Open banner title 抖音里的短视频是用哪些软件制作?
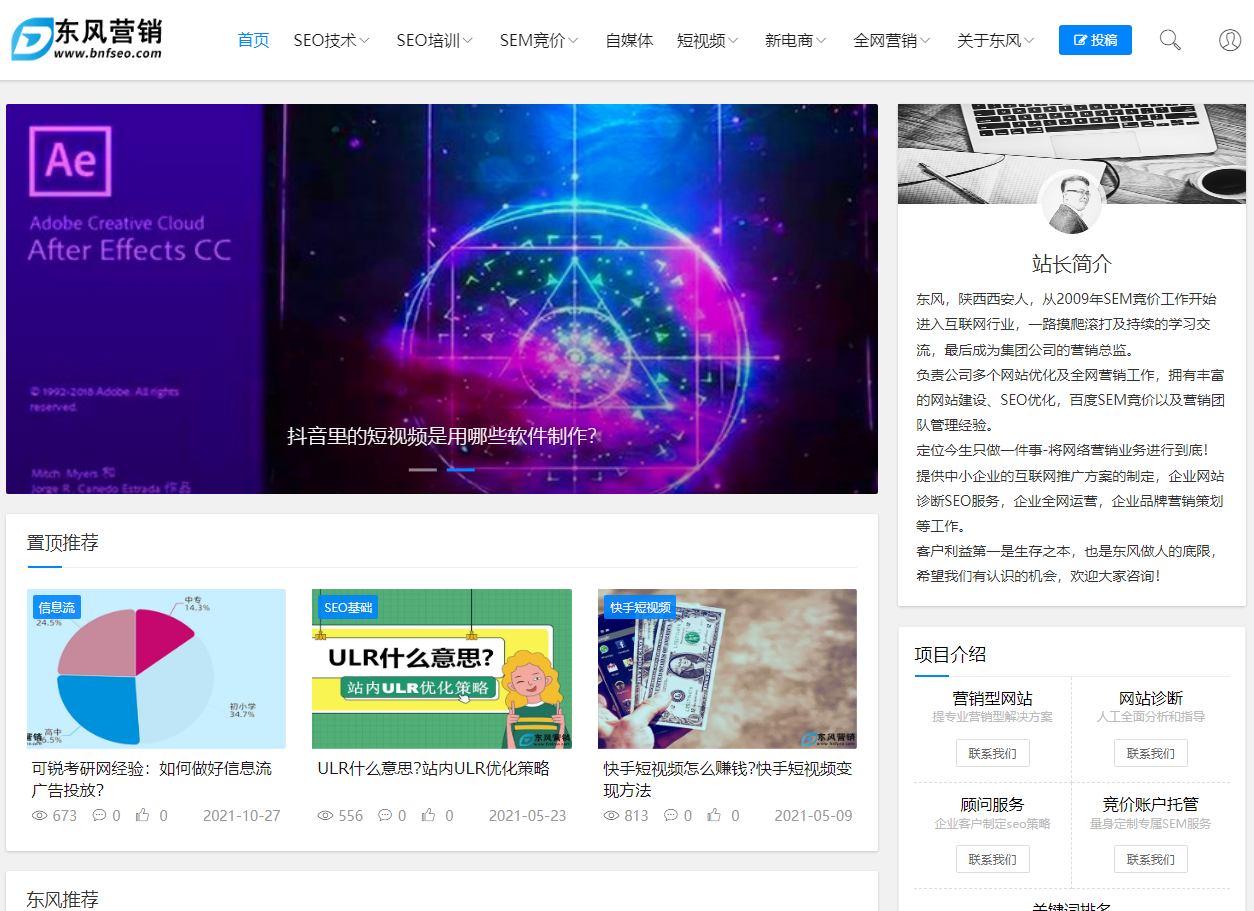The width and height of the screenshot is (1254, 911). (x=442, y=436)
